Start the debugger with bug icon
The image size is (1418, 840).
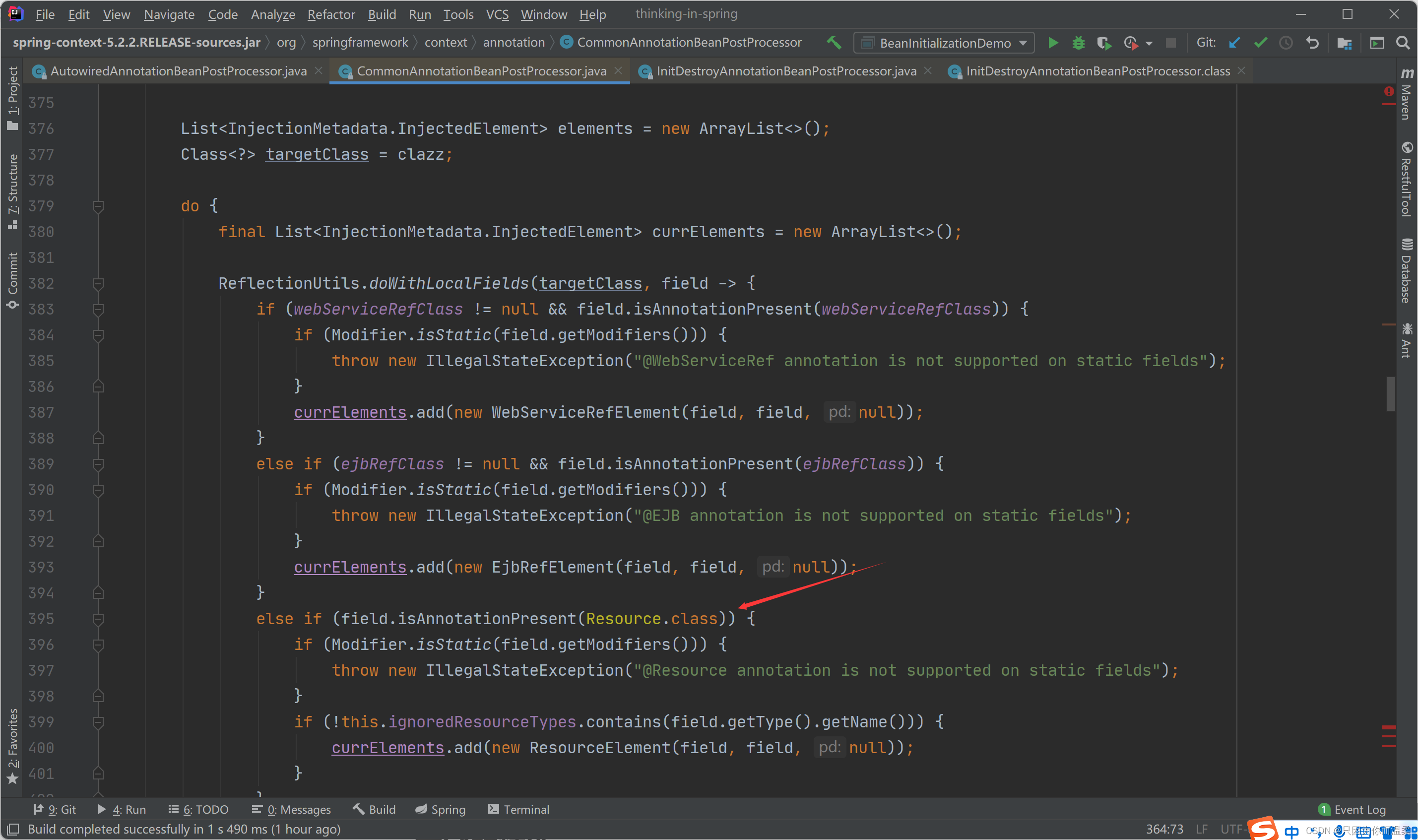pyautogui.click(x=1079, y=43)
